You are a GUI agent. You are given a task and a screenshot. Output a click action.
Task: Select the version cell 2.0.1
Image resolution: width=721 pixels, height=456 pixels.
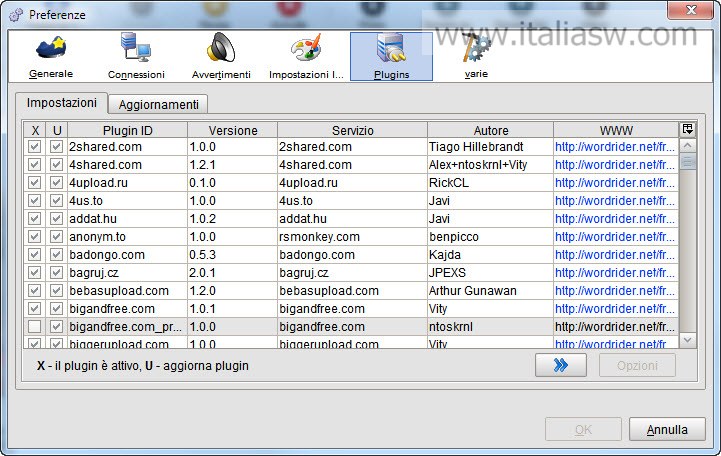(233, 273)
